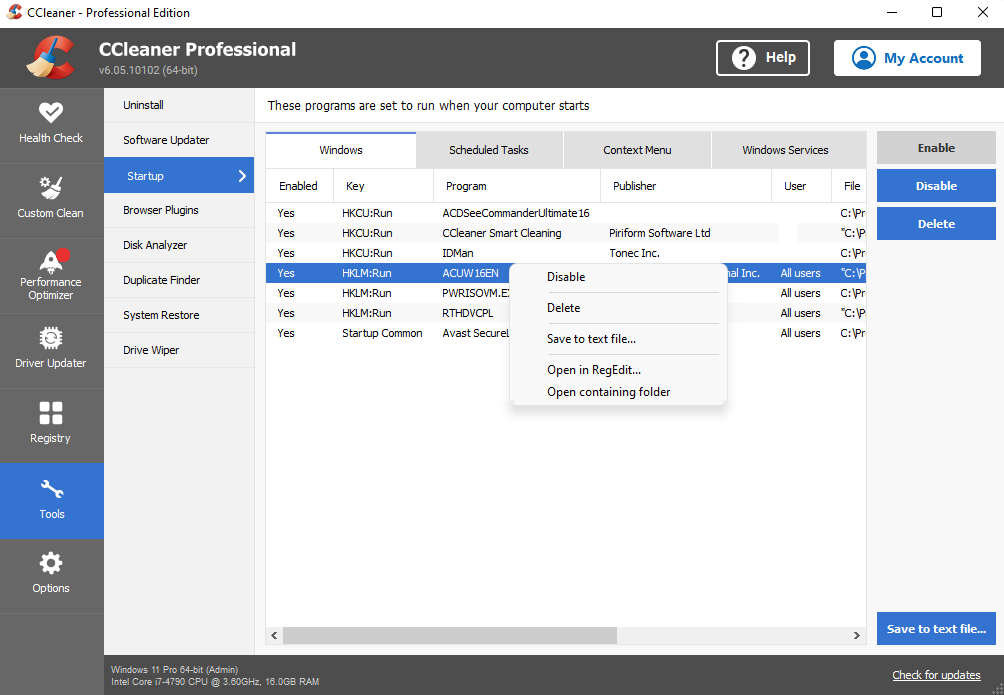Viewport: 1004px width, 695px height.
Task: Select Startup in Tools submenu
Action: click(179, 176)
